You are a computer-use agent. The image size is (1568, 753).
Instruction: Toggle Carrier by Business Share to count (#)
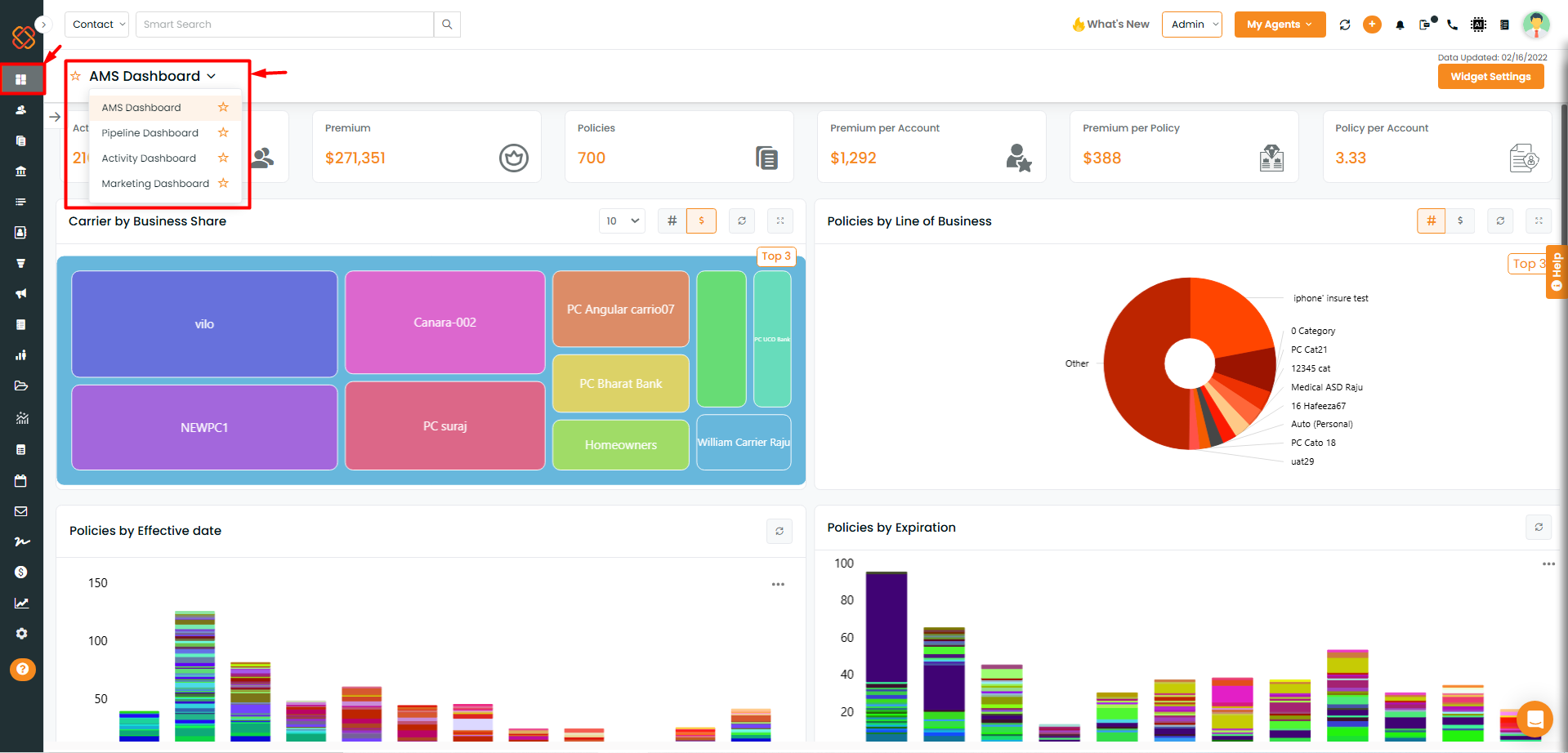672,221
